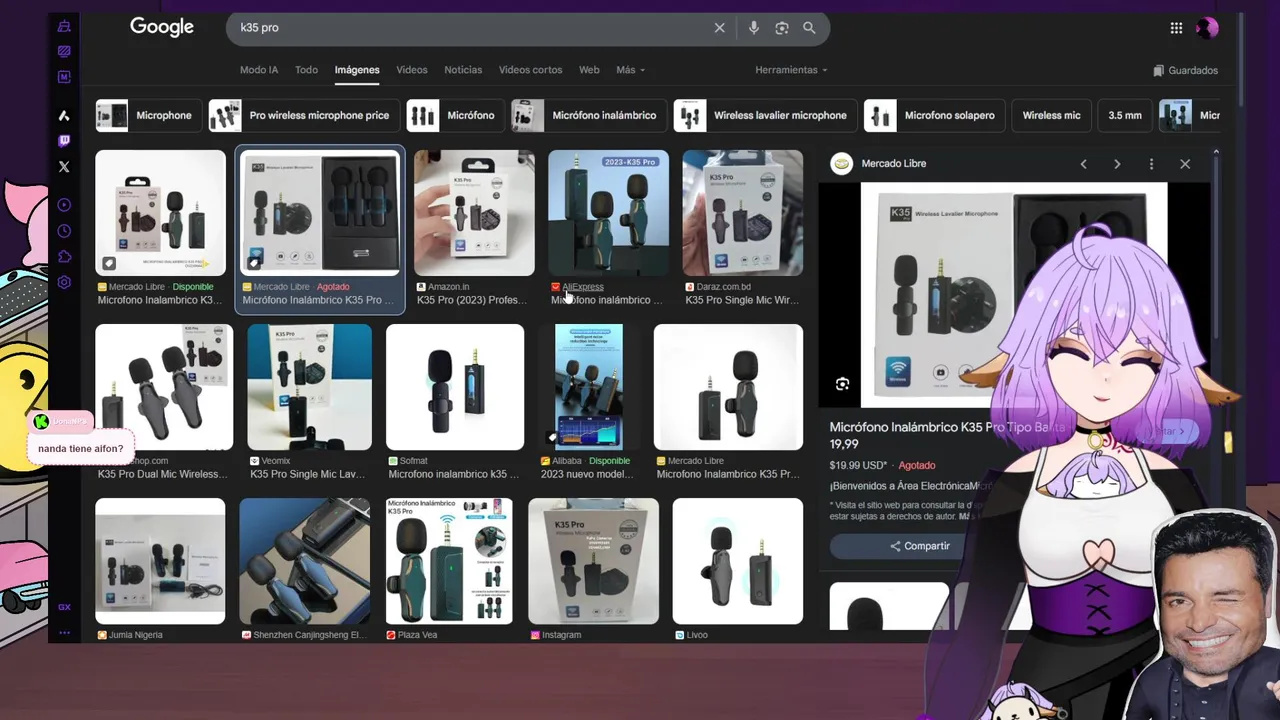This screenshot has width=1280, height=720.
Task: Switch to the Videos tab
Action: pos(412,70)
